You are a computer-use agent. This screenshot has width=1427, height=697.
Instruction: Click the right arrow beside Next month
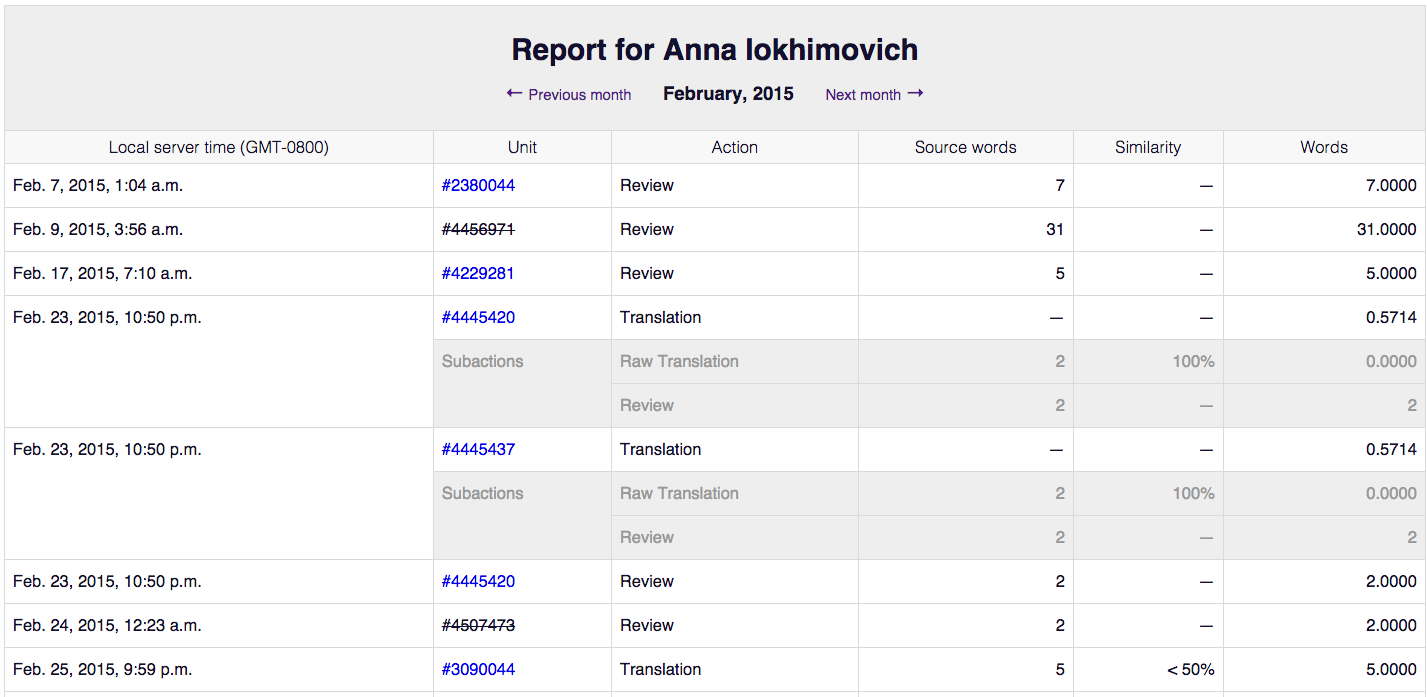[x=915, y=94]
